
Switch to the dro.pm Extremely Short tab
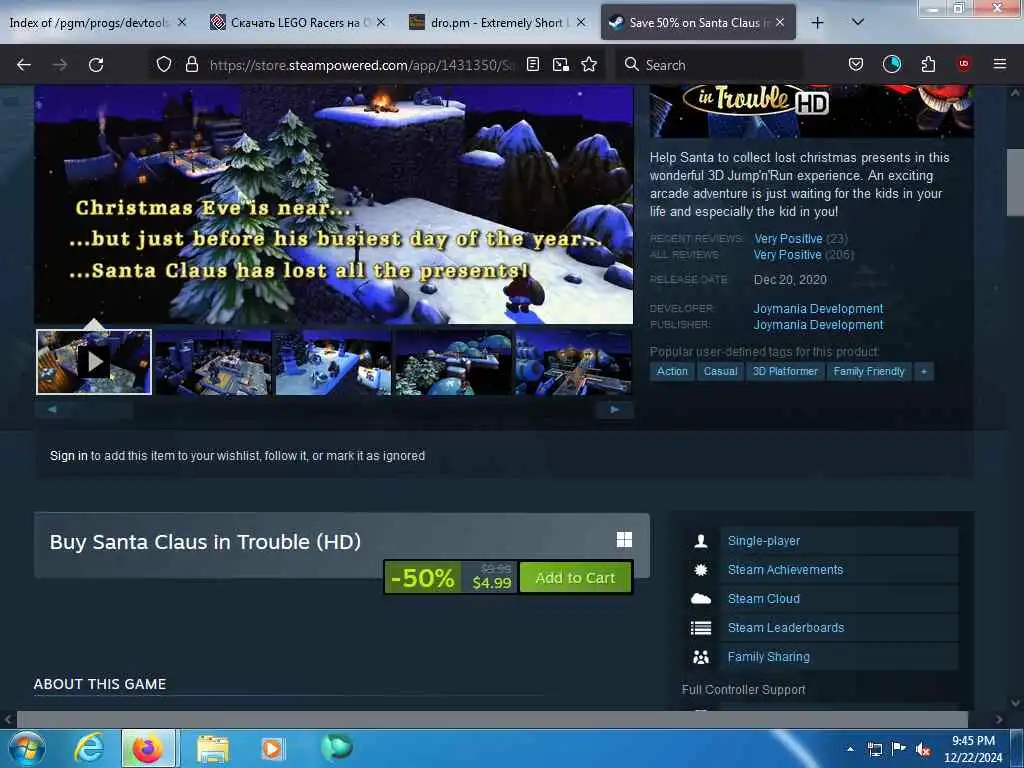pos(488,23)
